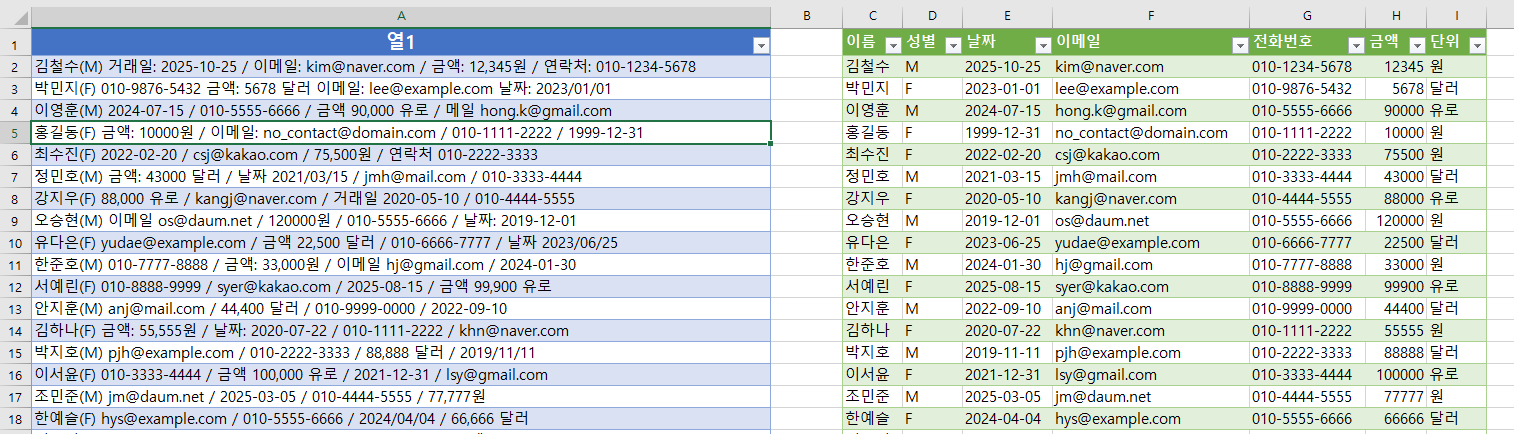Open the 이름 column filter dropdown
This screenshot has width=1514, height=434.
[891, 45]
